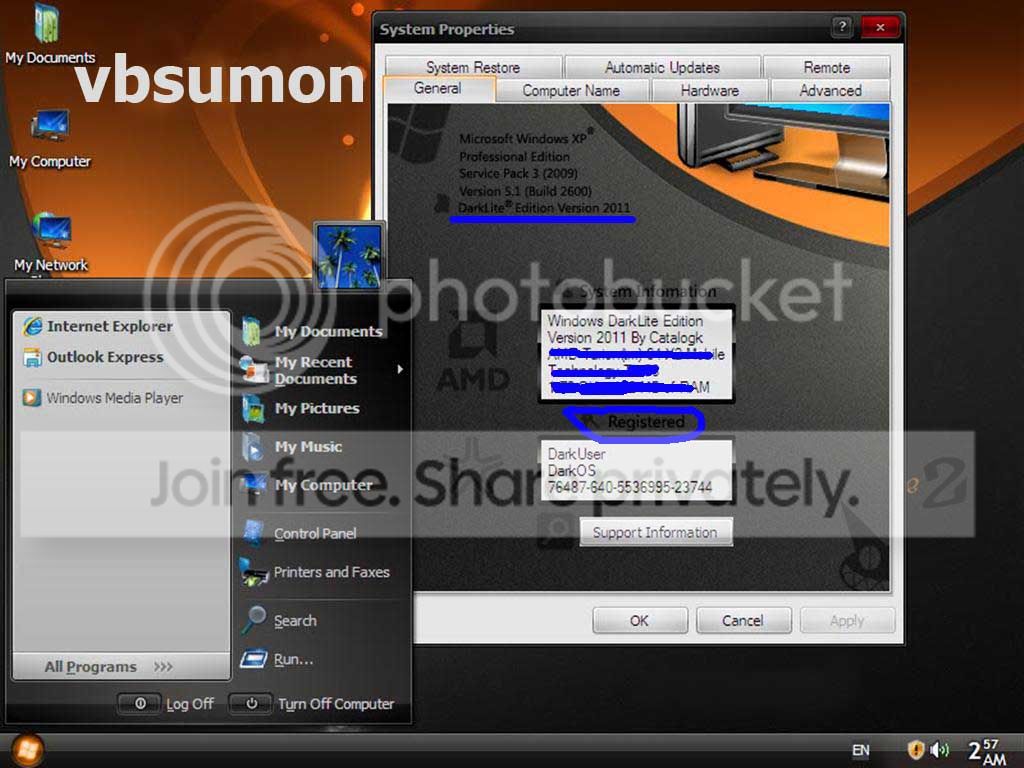Screen dimensions: 1024x768
Task: Open My Documents in the Start menu
Action: click(312, 331)
